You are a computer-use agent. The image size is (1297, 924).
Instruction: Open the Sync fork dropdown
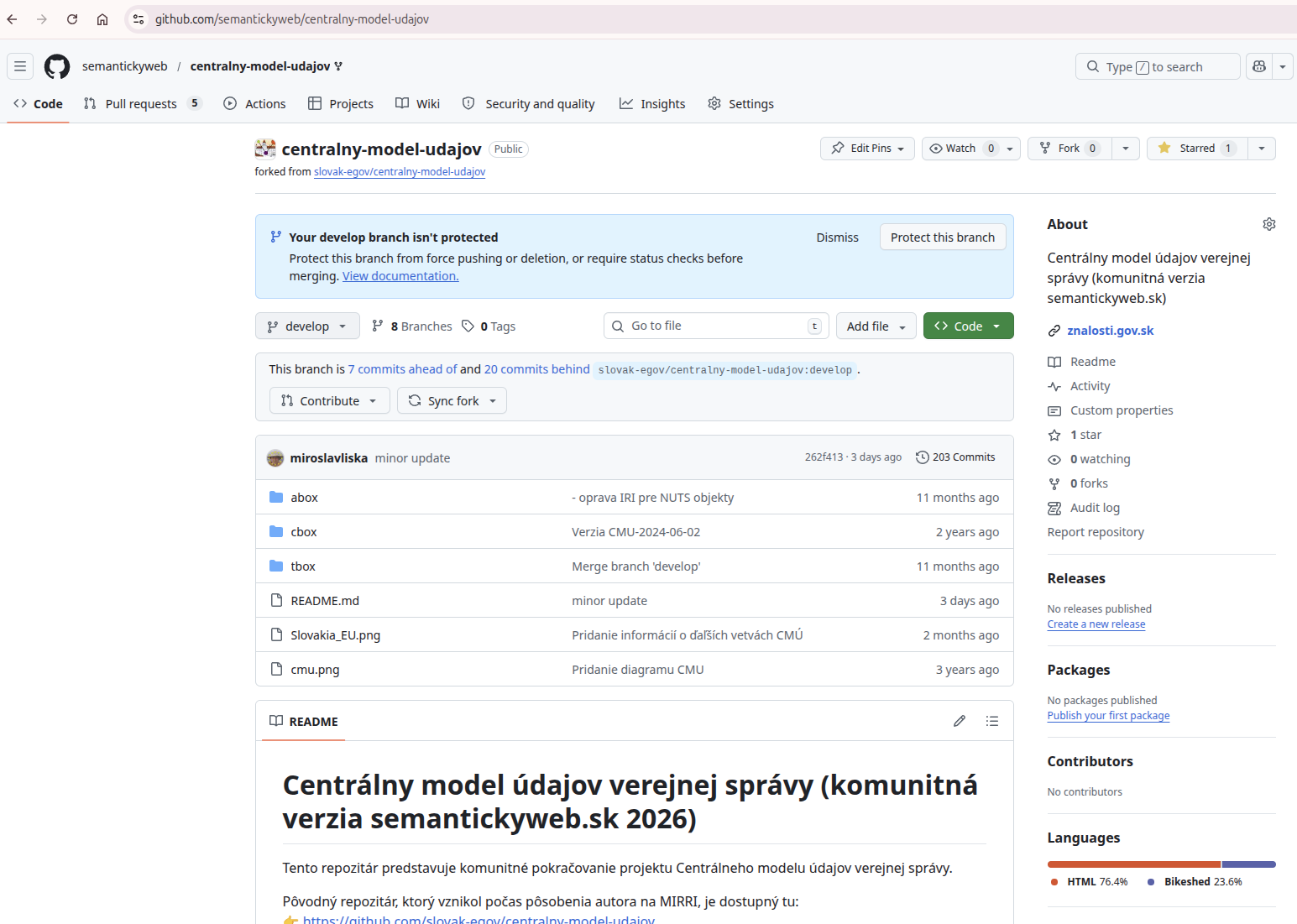click(452, 401)
